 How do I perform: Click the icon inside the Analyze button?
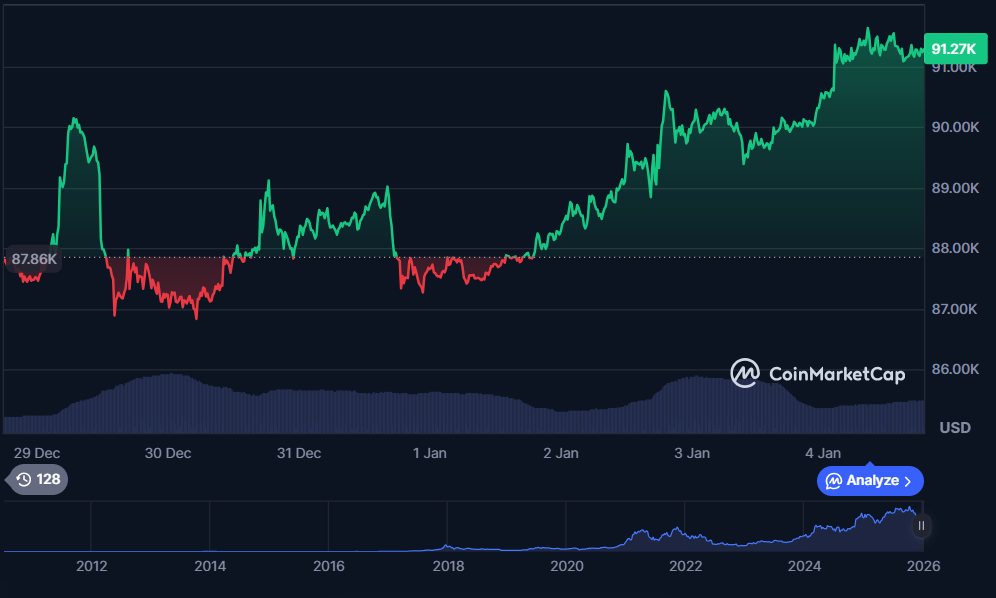tap(833, 481)
